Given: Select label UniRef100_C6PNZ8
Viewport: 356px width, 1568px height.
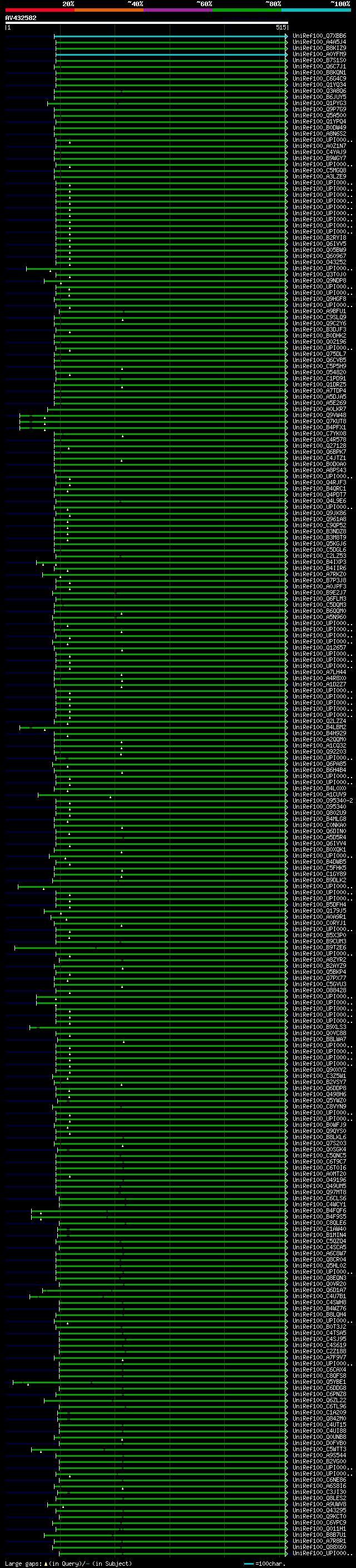Looking at the screenshot, I should click(x=319, y=1394).
